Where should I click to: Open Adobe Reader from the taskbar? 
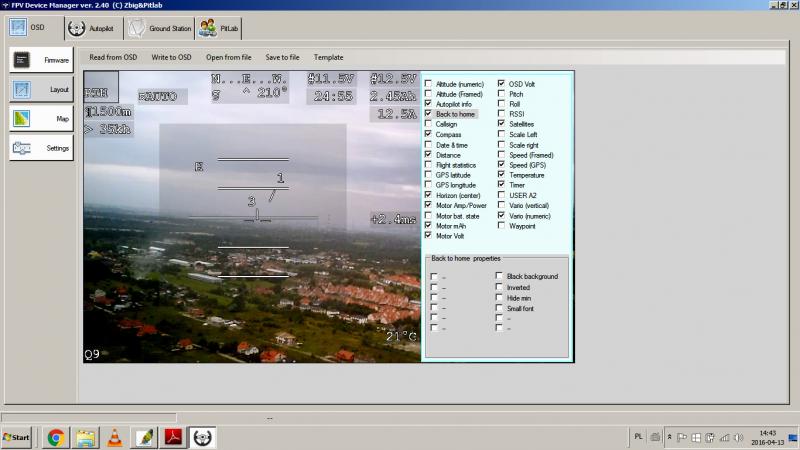coord(173,437)
